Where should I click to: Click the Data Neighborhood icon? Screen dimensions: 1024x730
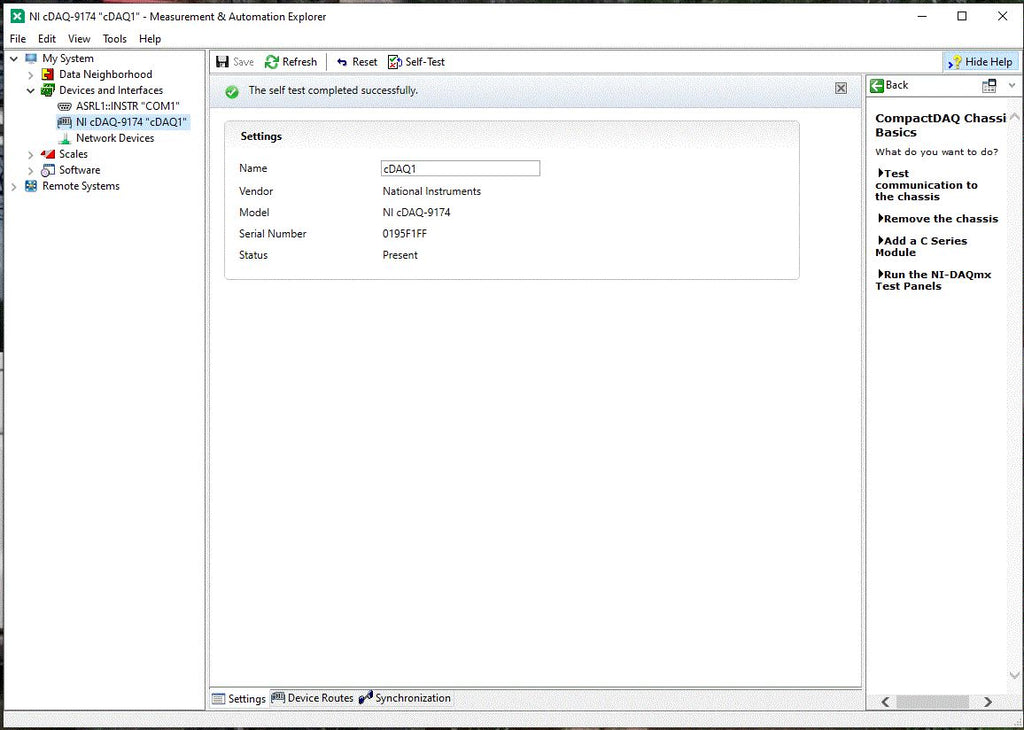click(x=47, y=74)
